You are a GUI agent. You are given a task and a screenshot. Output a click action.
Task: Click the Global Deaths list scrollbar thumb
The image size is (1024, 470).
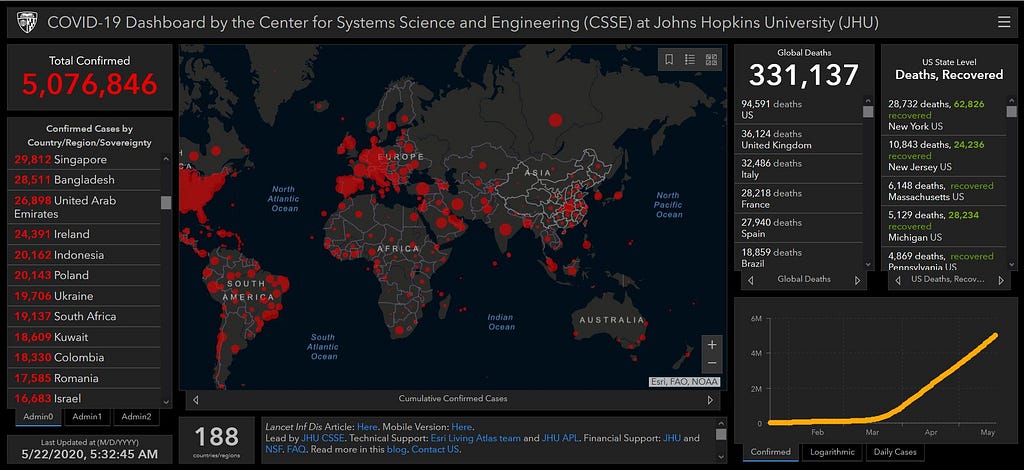(868, 112)
